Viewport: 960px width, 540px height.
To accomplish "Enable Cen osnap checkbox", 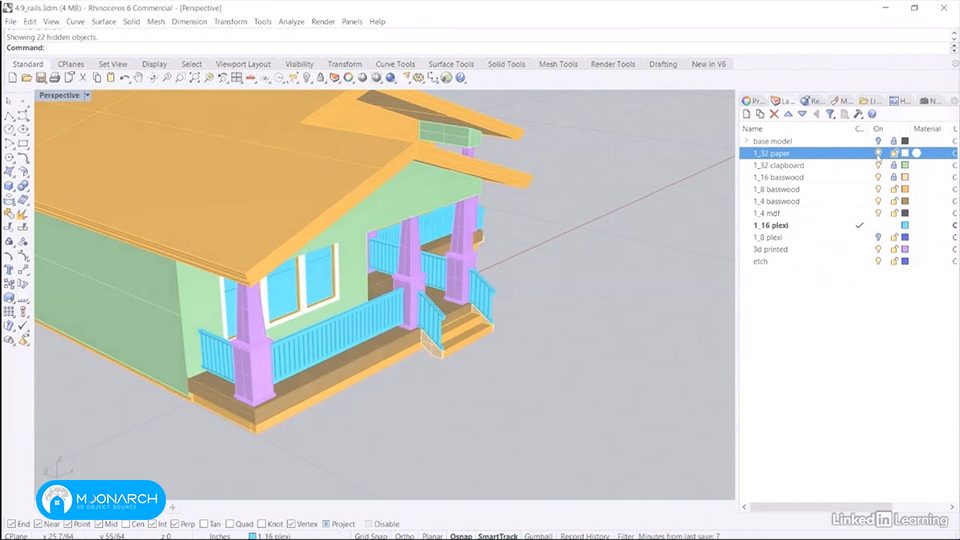I will pos(126,524).
